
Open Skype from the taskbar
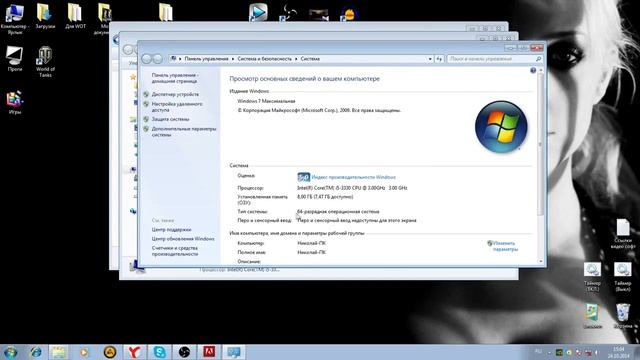tap(159, 352)
